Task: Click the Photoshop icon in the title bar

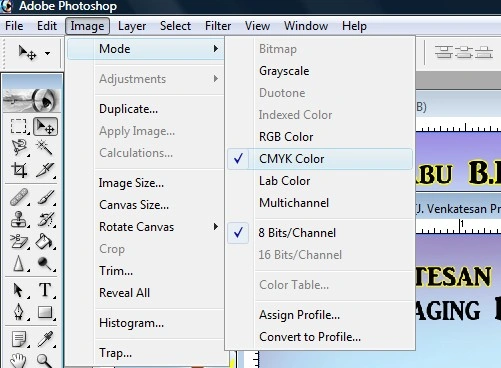Action: pyautogui.click(x=6, y=6)
